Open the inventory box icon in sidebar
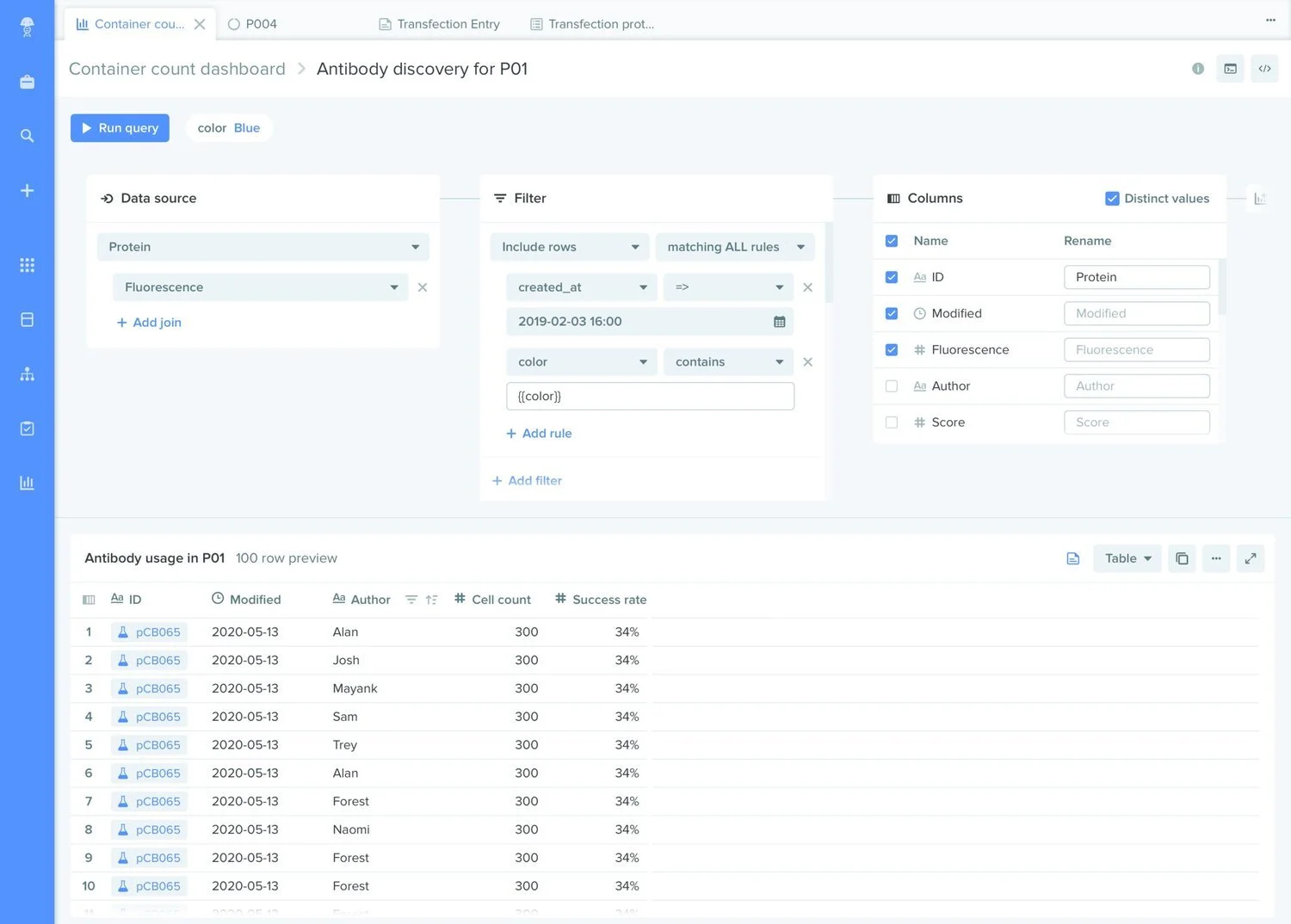Viewport: 1291px width, 924px height. [27, 319]
